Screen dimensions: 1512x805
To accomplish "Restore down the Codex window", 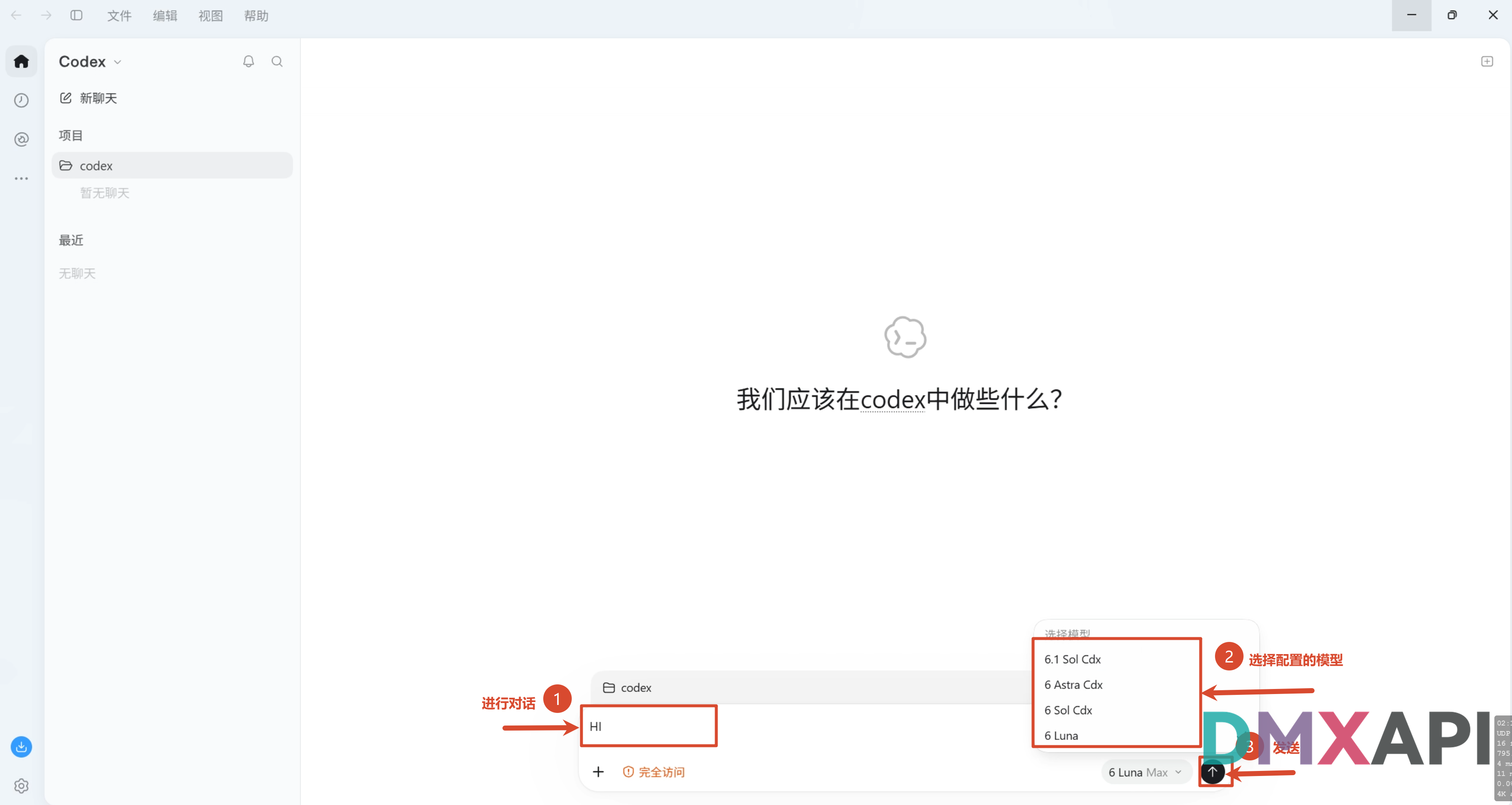I will point(1452,15).
